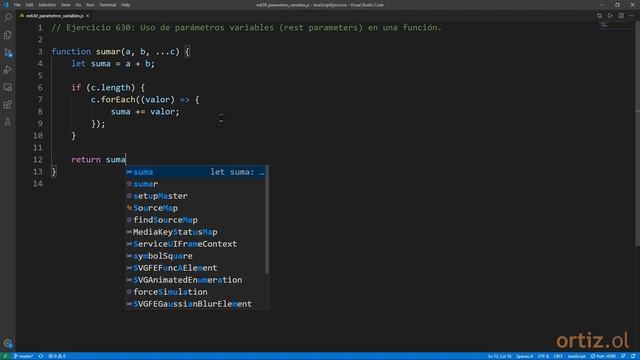640x360 pixels.
Task: Click the CRLF end-of-line indicator
Action: (x=558, y=356)
